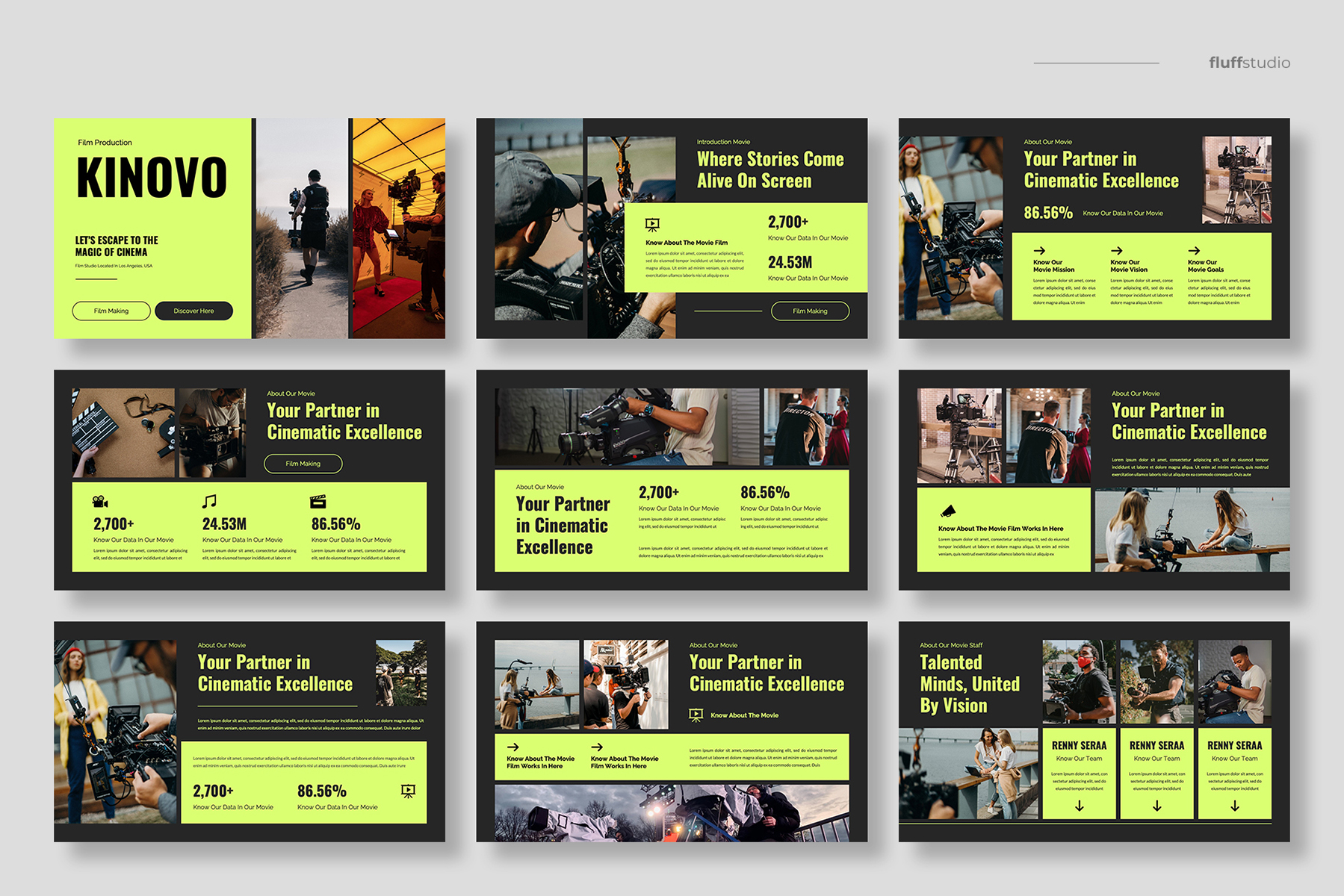Open the Talented Minds, United By Vision slide heading

pos(969,684)
